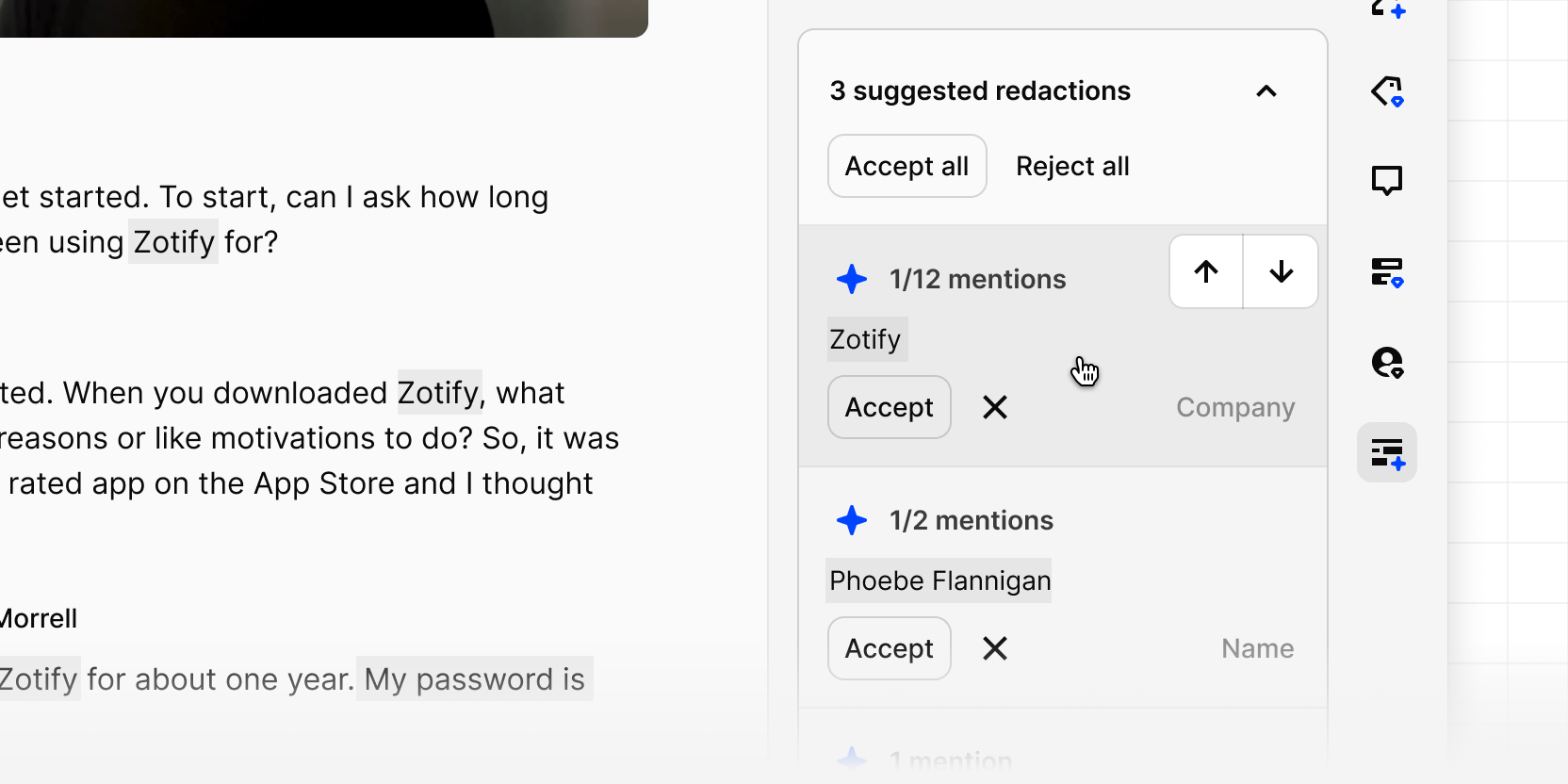Navigate to previous Zotify mention

(x=1205, y=271)
